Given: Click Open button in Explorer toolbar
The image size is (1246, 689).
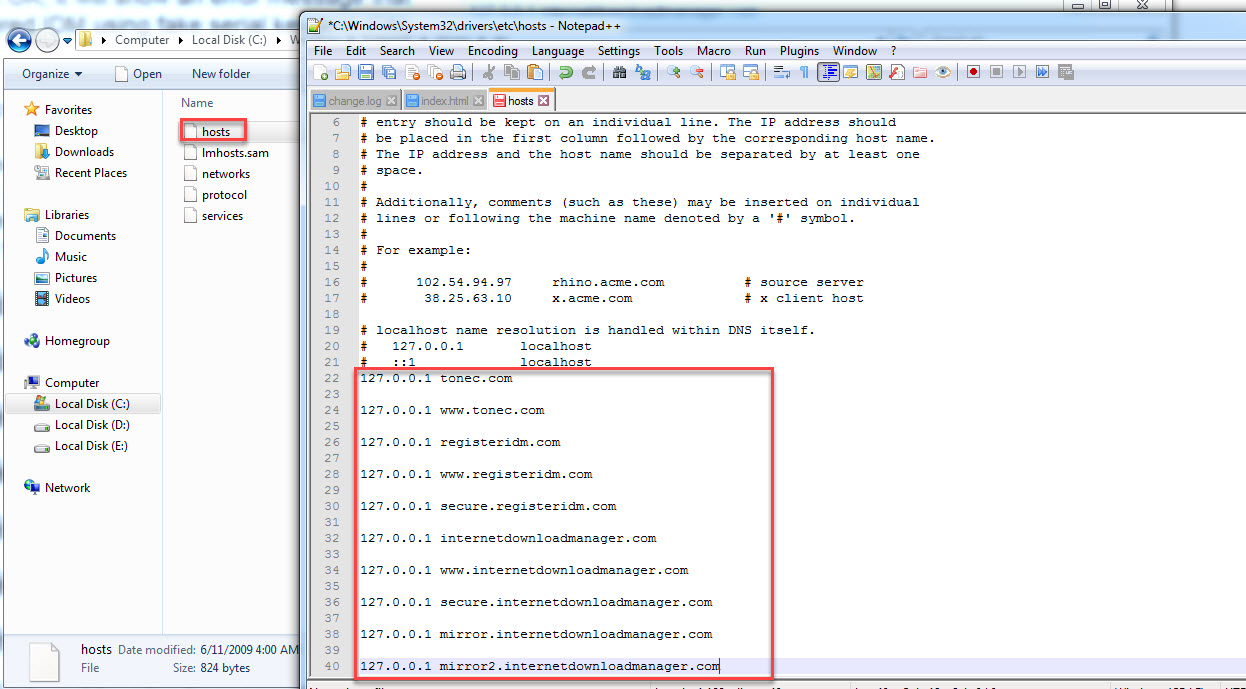Looking at the screenshot, I should click(138, 74).
